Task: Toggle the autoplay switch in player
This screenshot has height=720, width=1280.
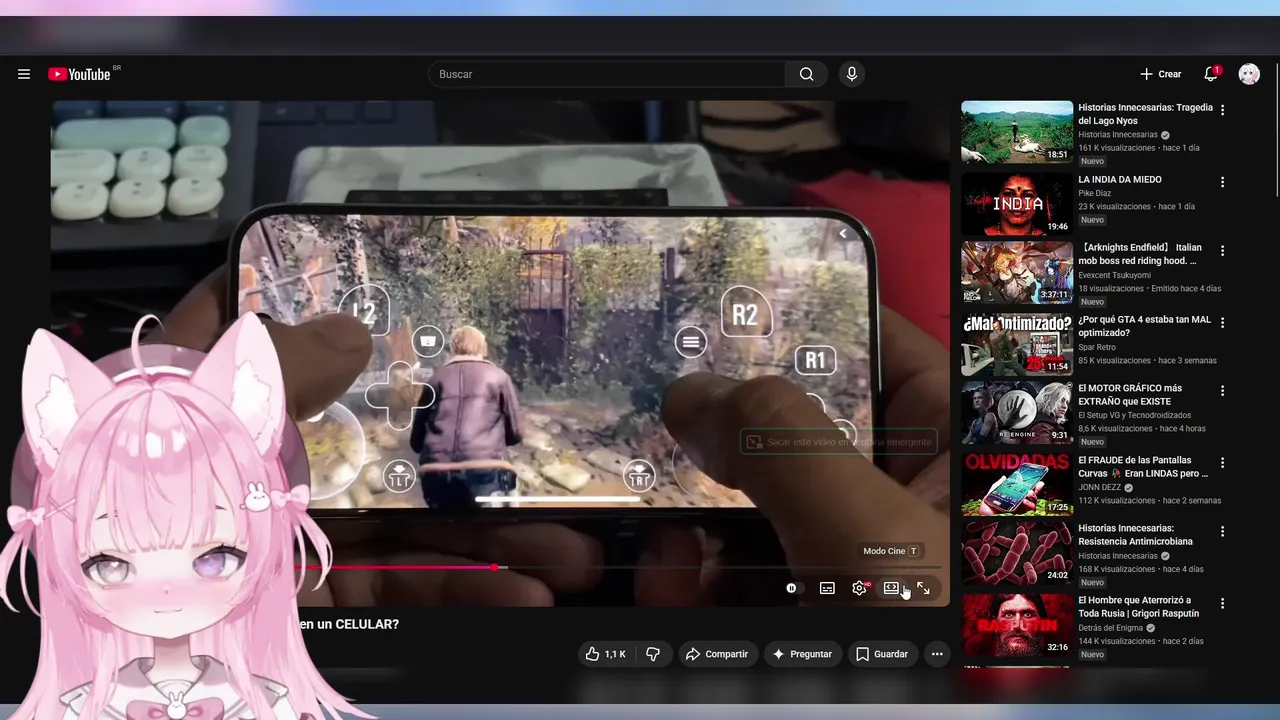Action: (792, 589)
